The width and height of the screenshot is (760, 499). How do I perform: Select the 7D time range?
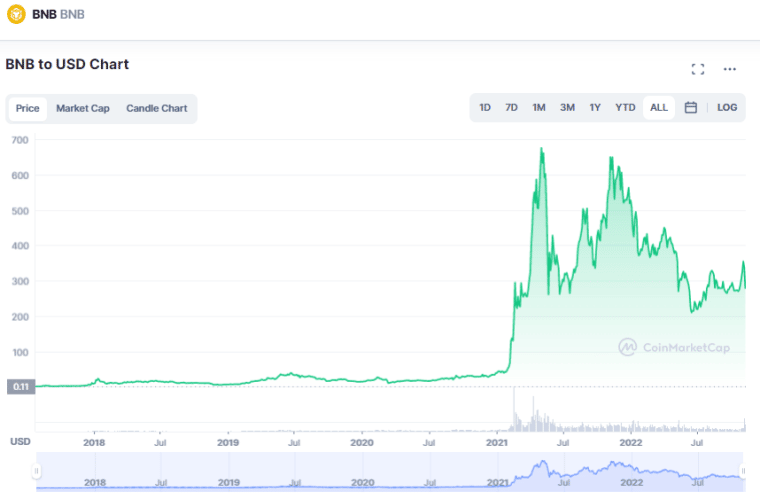pyautogui.click(x=511, y=108)
